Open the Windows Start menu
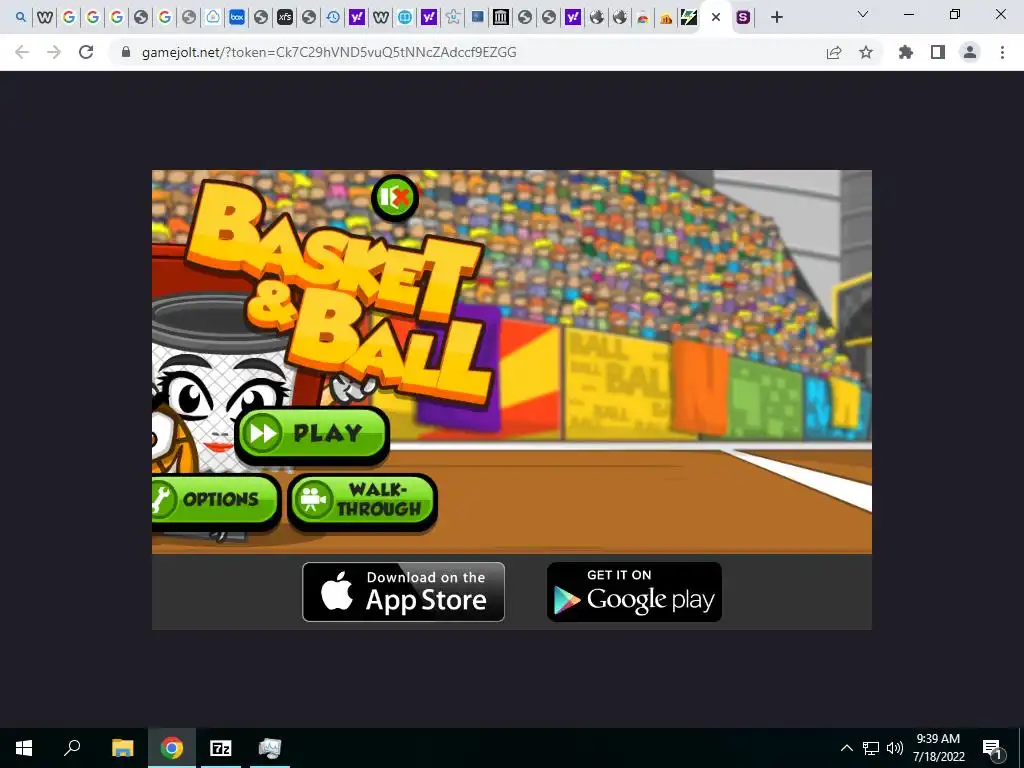The image size is (1024, 768). click(24, 748)
